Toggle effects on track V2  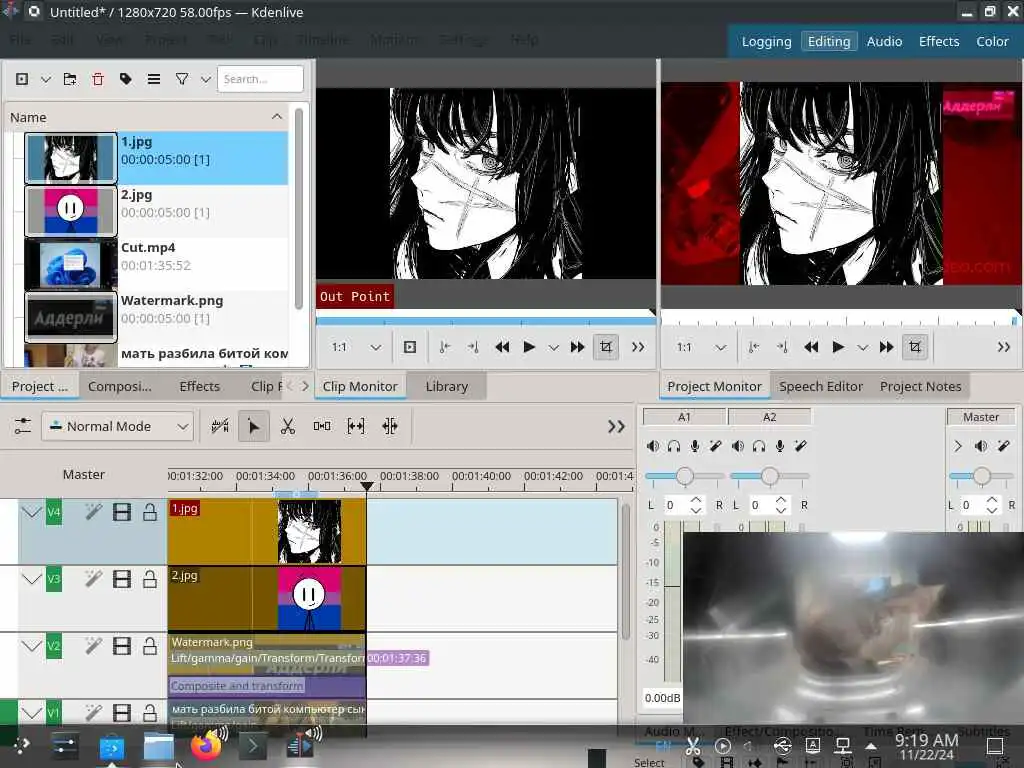[x=93, y=645]
